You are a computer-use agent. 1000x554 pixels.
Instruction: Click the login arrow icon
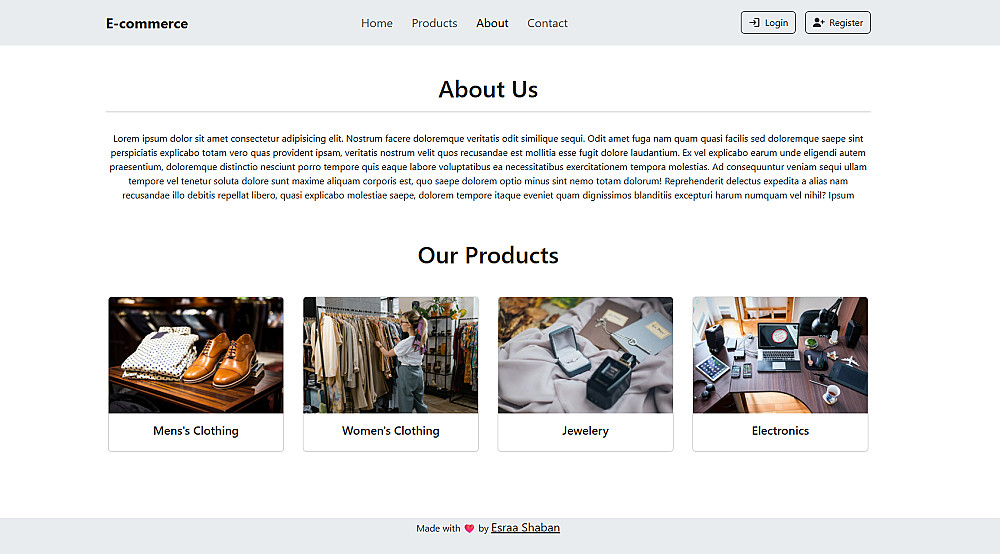[x=754, y=23]
